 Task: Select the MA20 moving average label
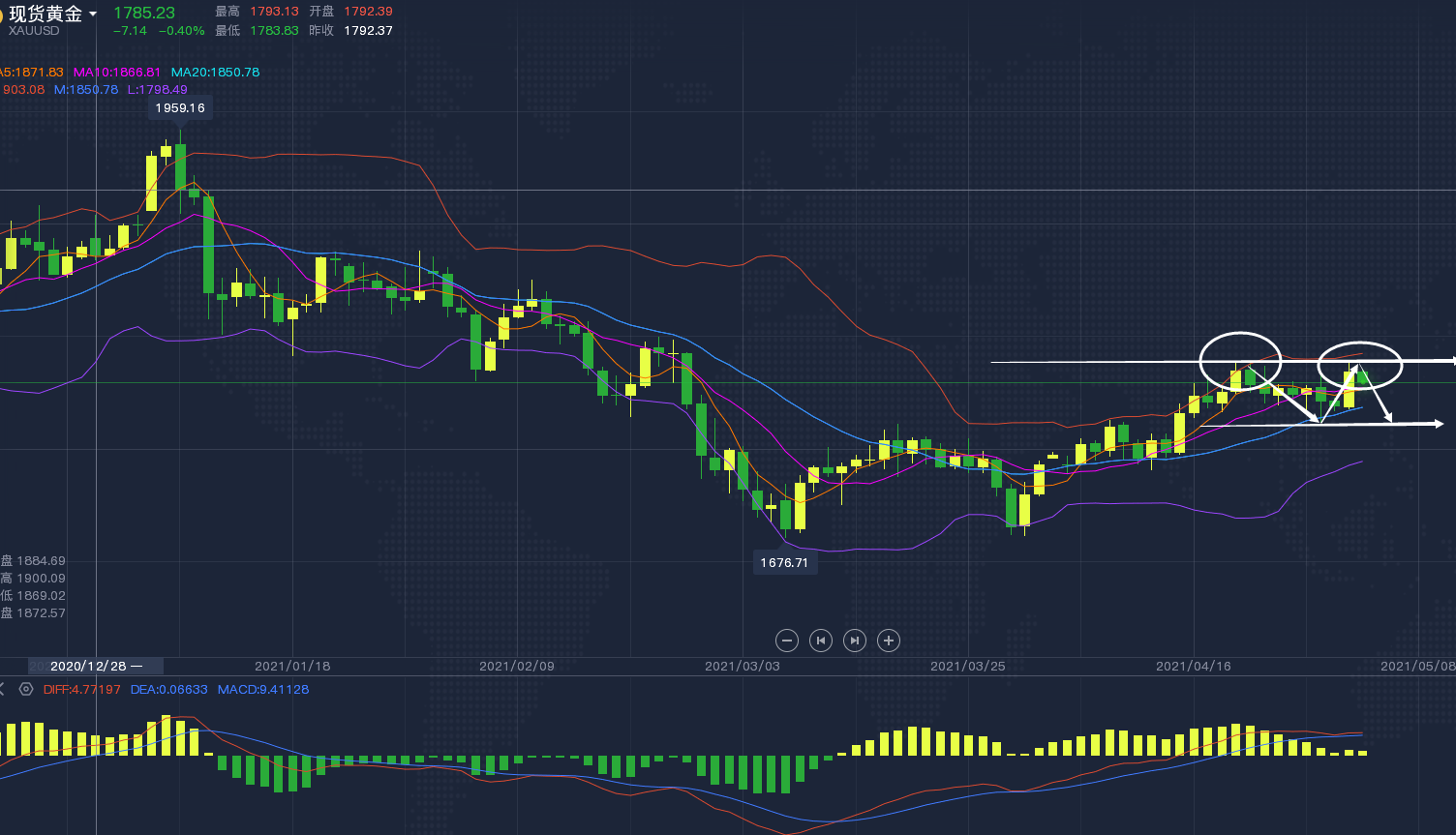215,73
